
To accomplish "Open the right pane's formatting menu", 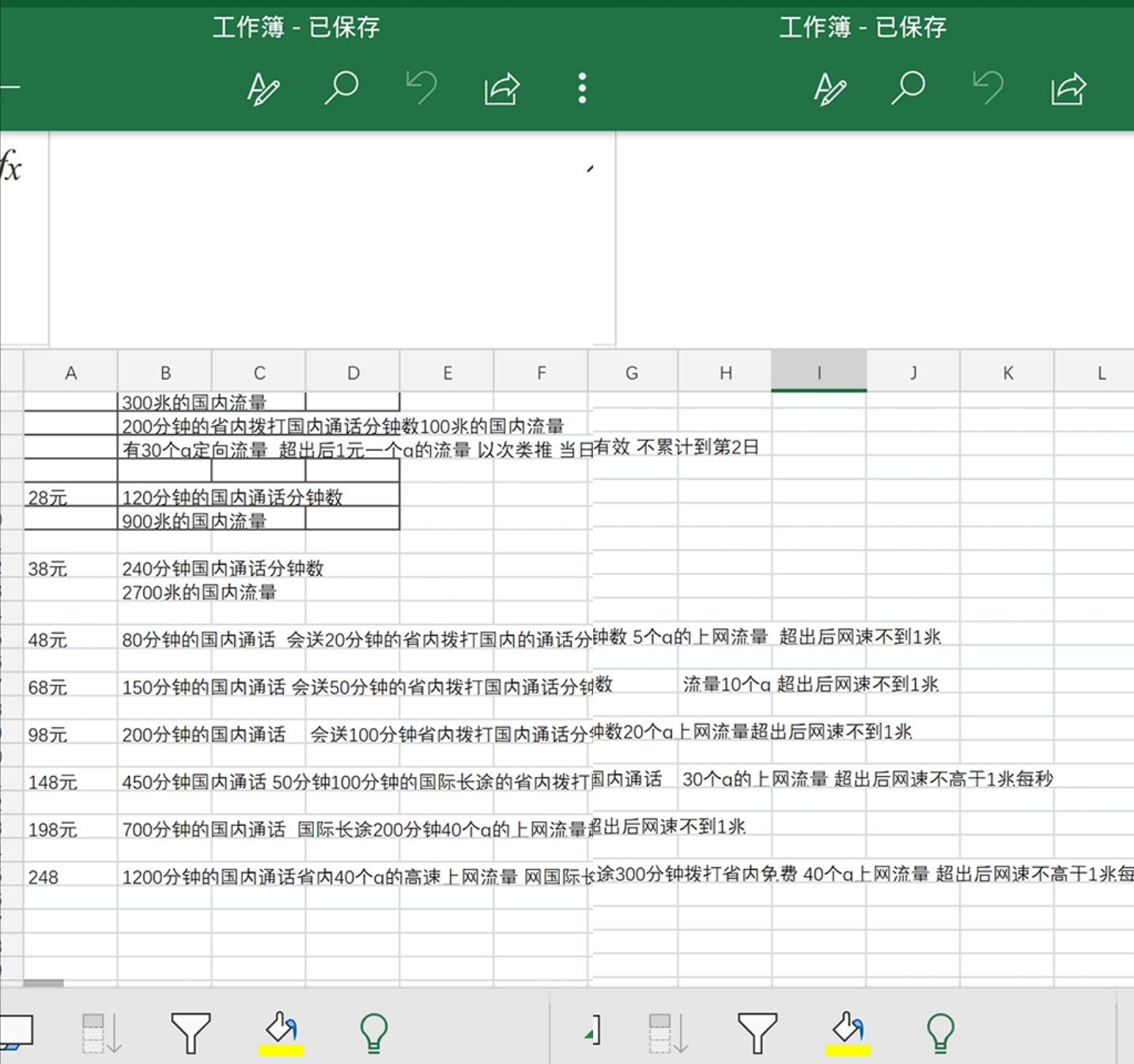I will pyautogui.click(x=830, y=89).
